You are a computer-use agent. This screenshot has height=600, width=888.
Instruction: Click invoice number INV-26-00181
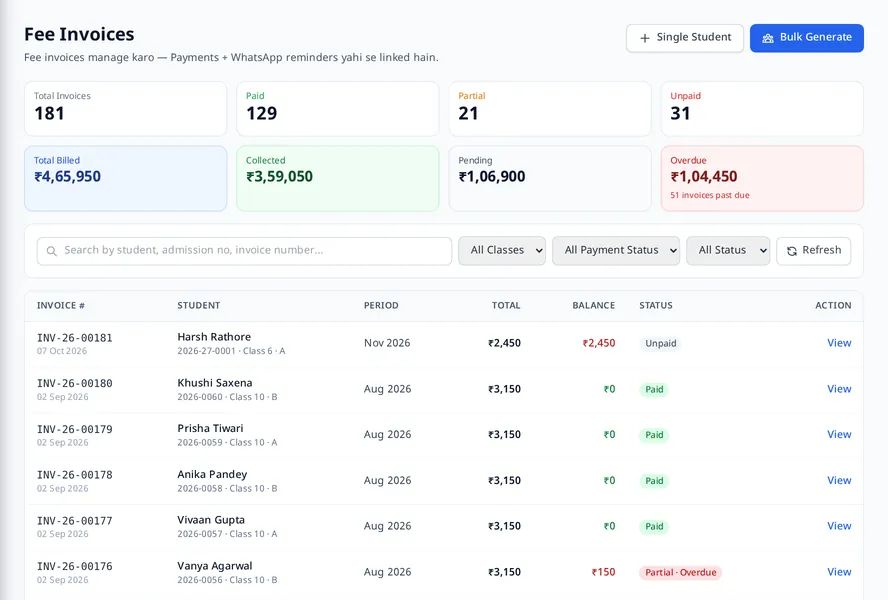point(75,338)
